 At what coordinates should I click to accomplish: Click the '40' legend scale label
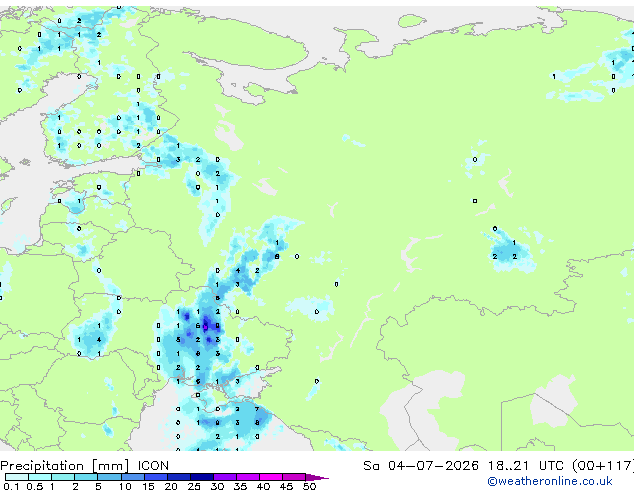(263, 486)
